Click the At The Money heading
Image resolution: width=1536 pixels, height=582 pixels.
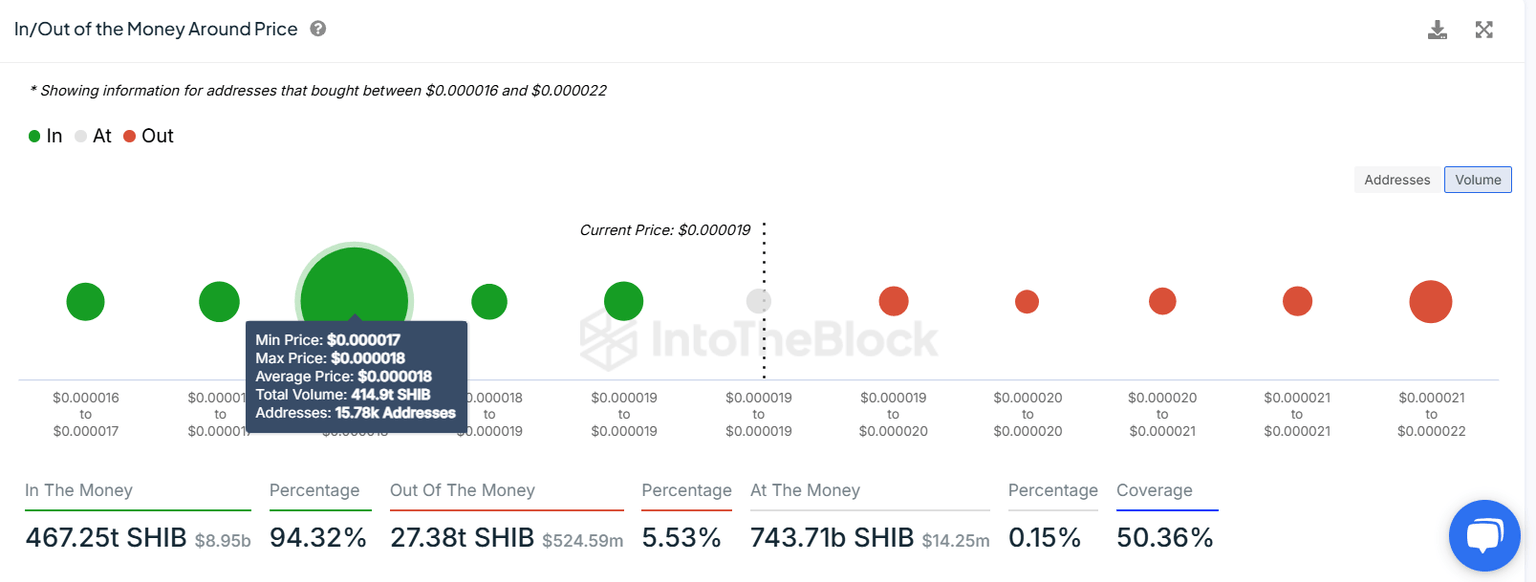(x=805, y=491)
